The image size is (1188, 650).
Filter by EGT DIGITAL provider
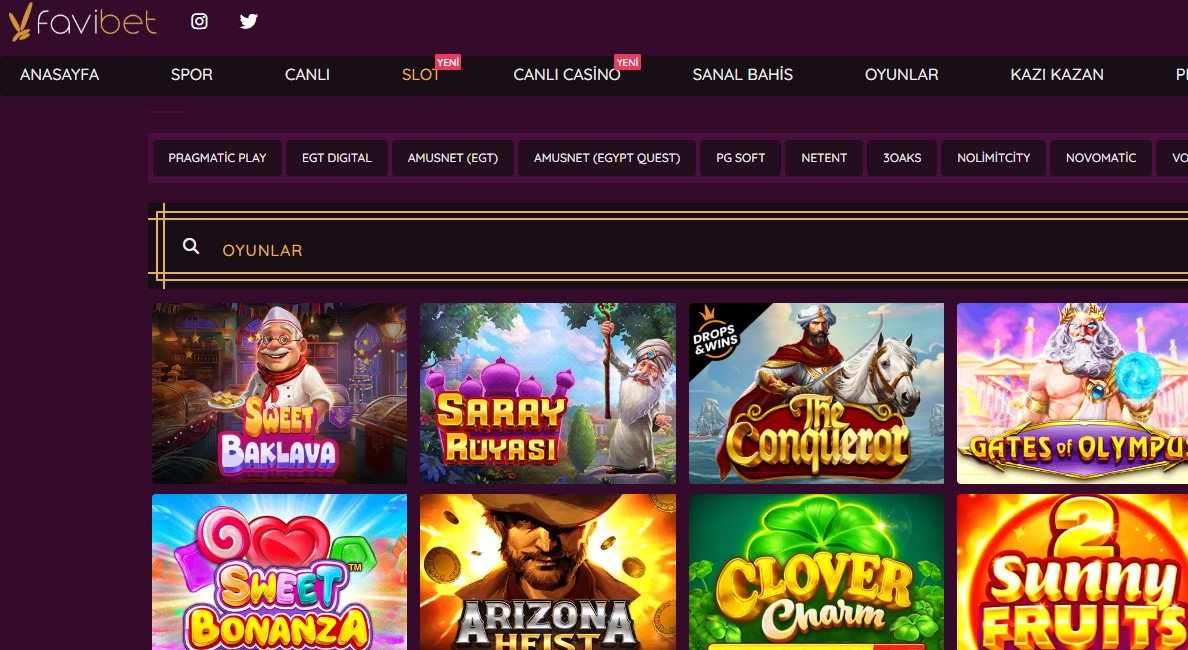[336, 158]
